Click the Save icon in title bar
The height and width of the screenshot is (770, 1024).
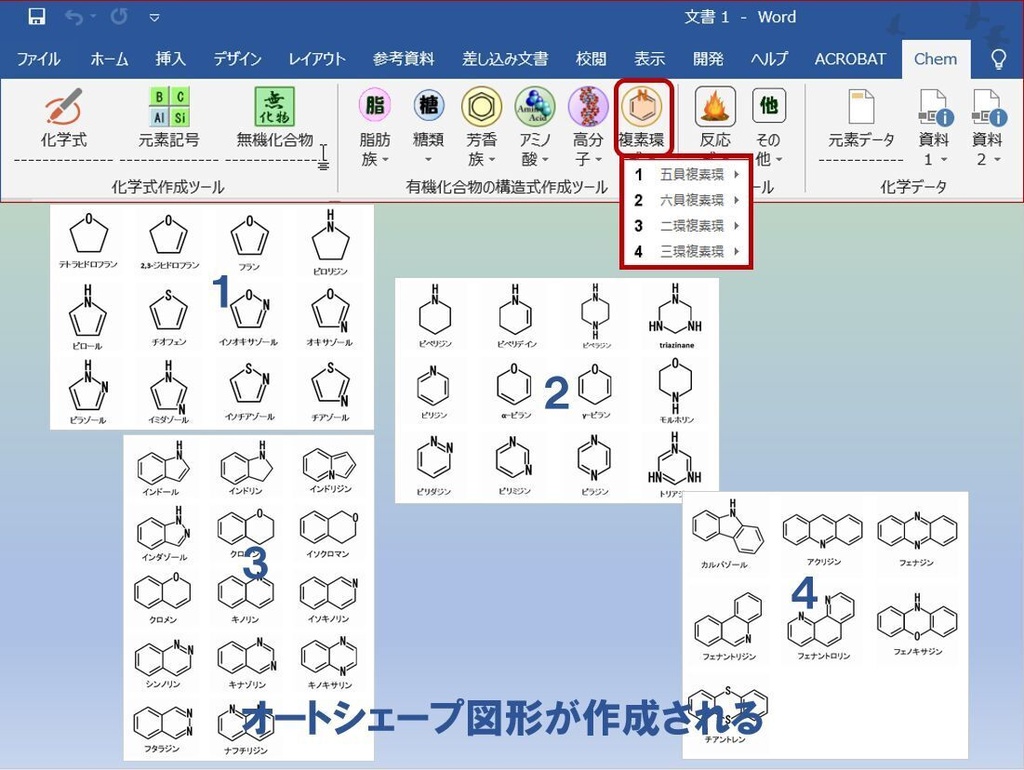coord(37,16)
